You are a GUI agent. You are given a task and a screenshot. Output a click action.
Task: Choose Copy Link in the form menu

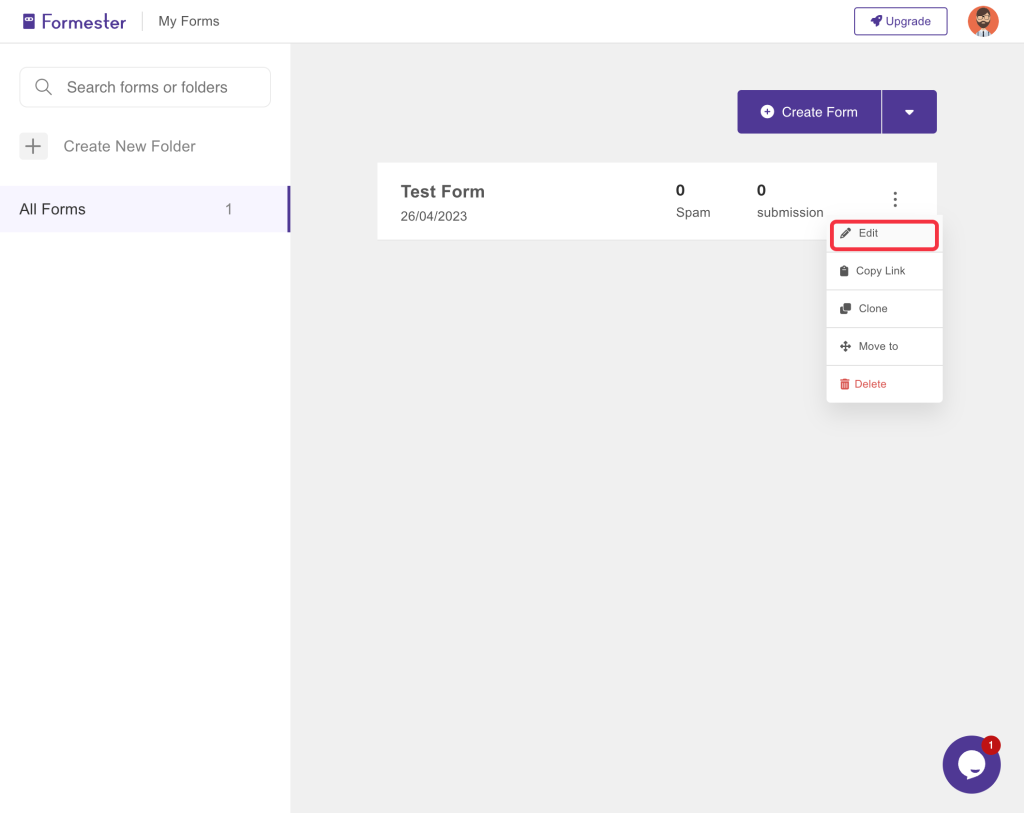tap(881, 271)
